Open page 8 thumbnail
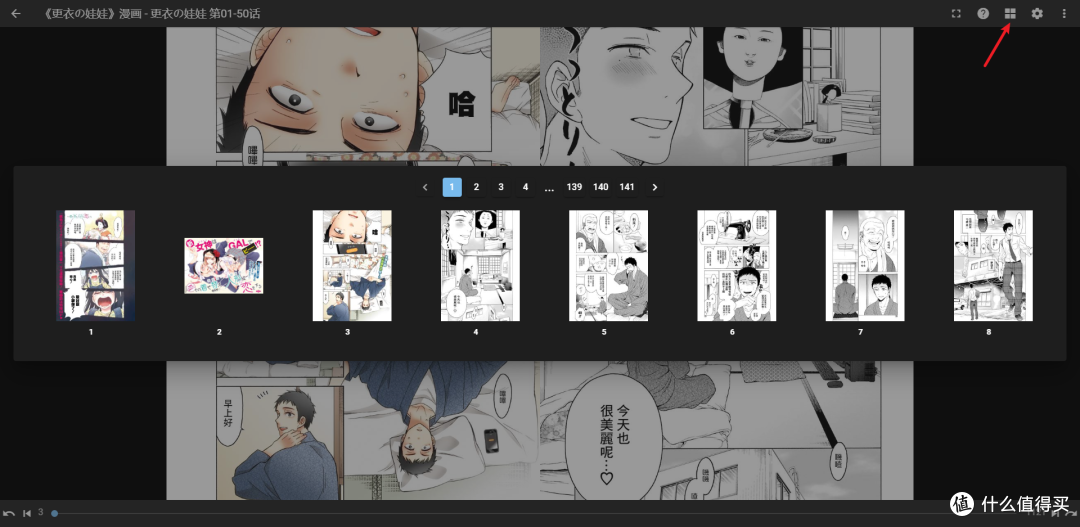The image size is (1080, 527). point(993,266)
